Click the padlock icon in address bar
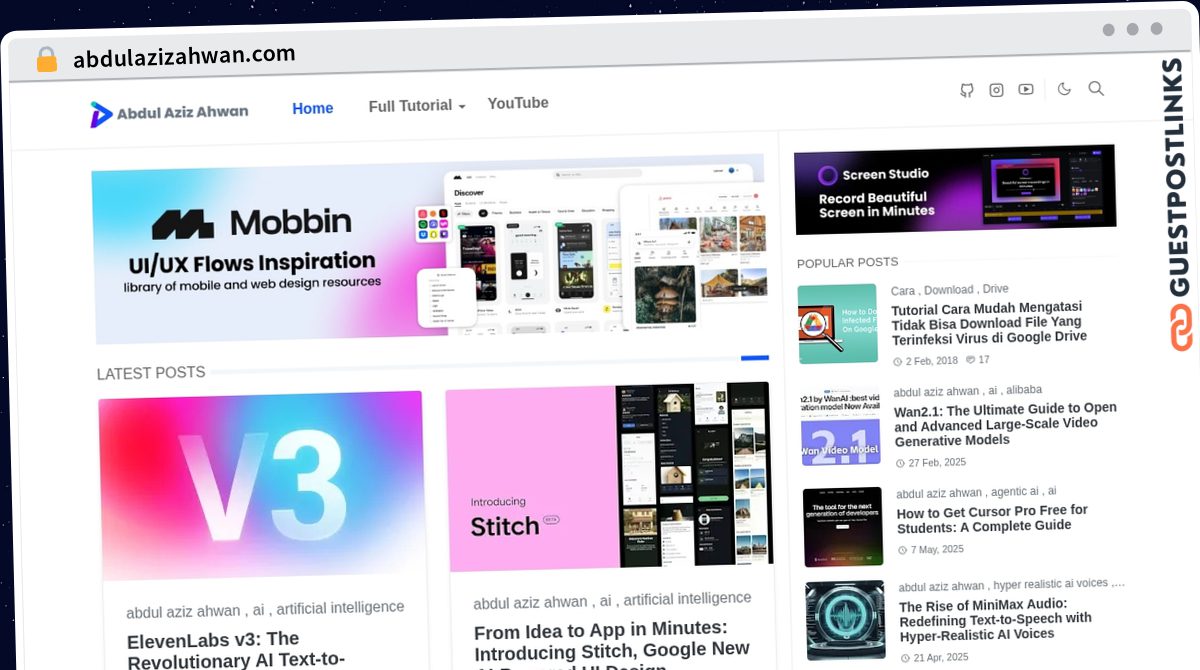 (x=46, y=59)
